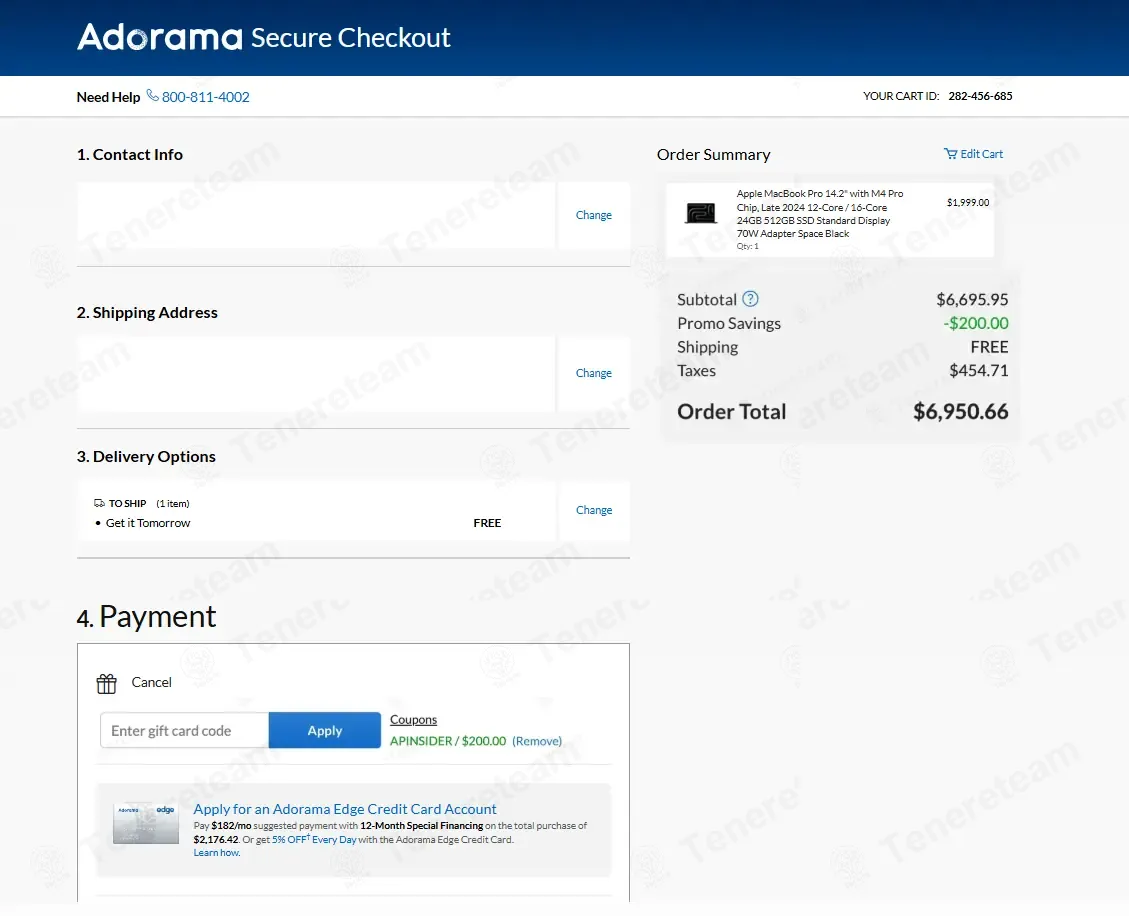Click the $1,999.00 item price
1129x916 pixels.
[x=968, y=202]
